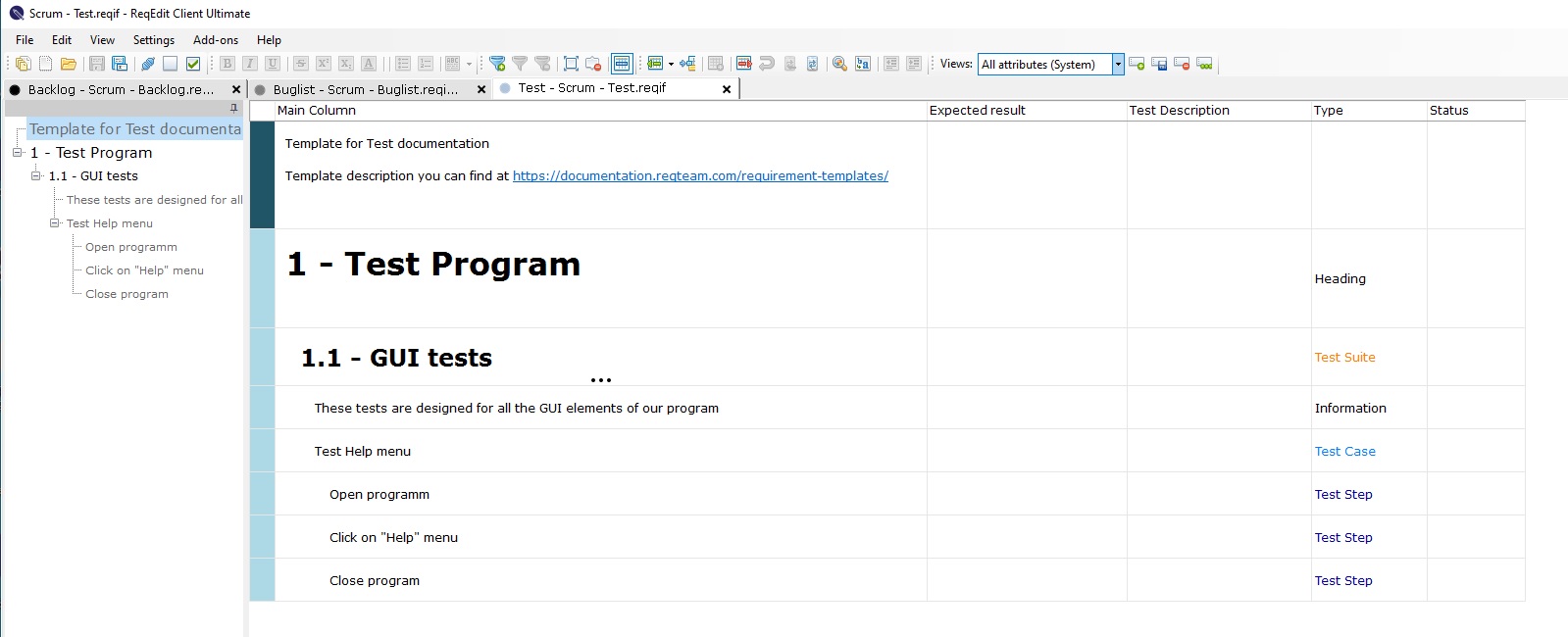1568x637 pixels.
Task: Click the find and replace 'ba' icon
Action: click(x=863, y=64)
